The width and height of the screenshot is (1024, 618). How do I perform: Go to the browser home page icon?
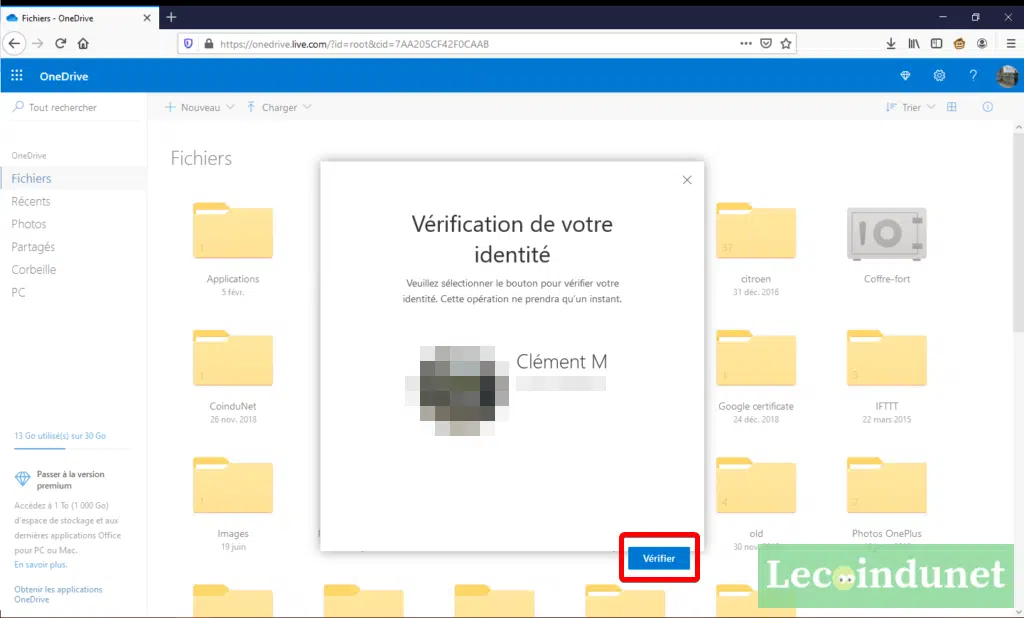(x=83, y=44)
